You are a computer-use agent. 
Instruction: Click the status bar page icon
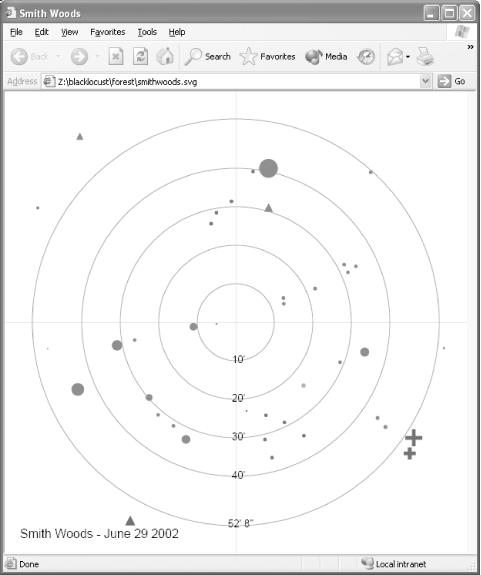tap(11, 564)
